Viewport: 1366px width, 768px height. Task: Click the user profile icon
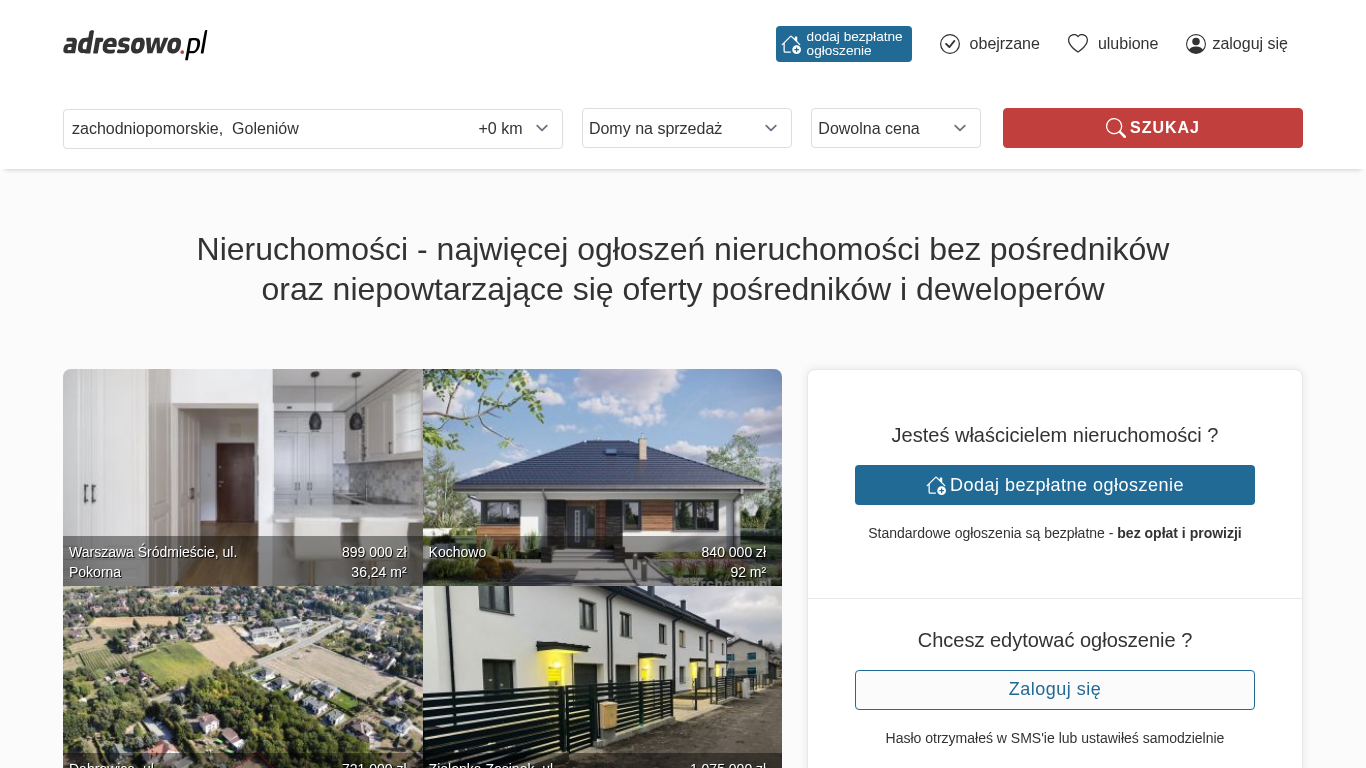1195,44
